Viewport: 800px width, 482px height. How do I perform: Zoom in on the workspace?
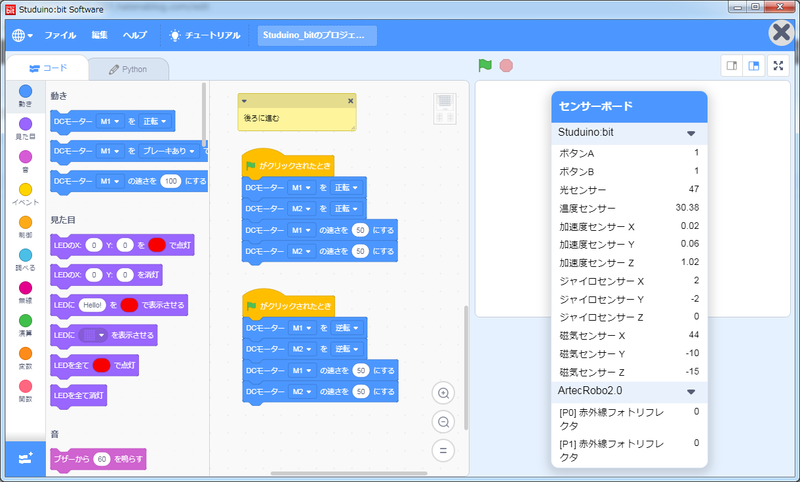[443, 393]
